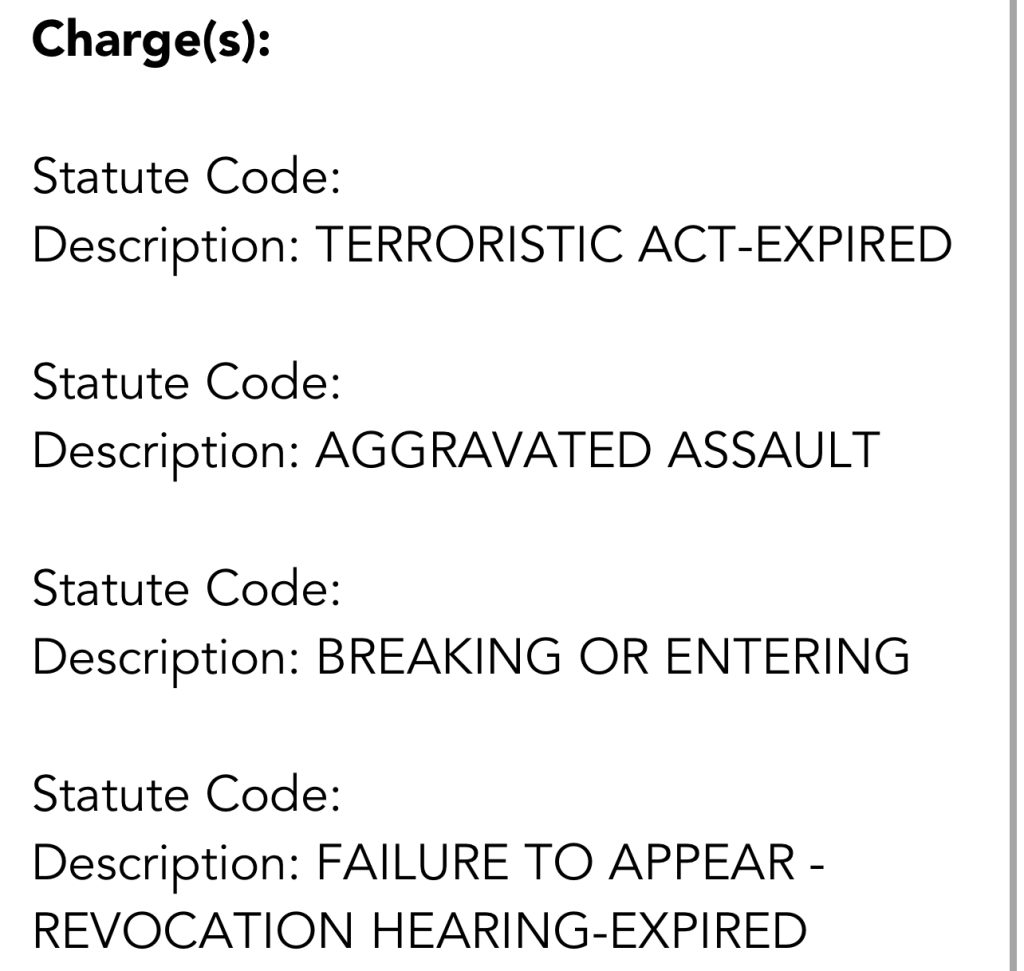Click the bold "Charge(s):" heading

[151, 40]
